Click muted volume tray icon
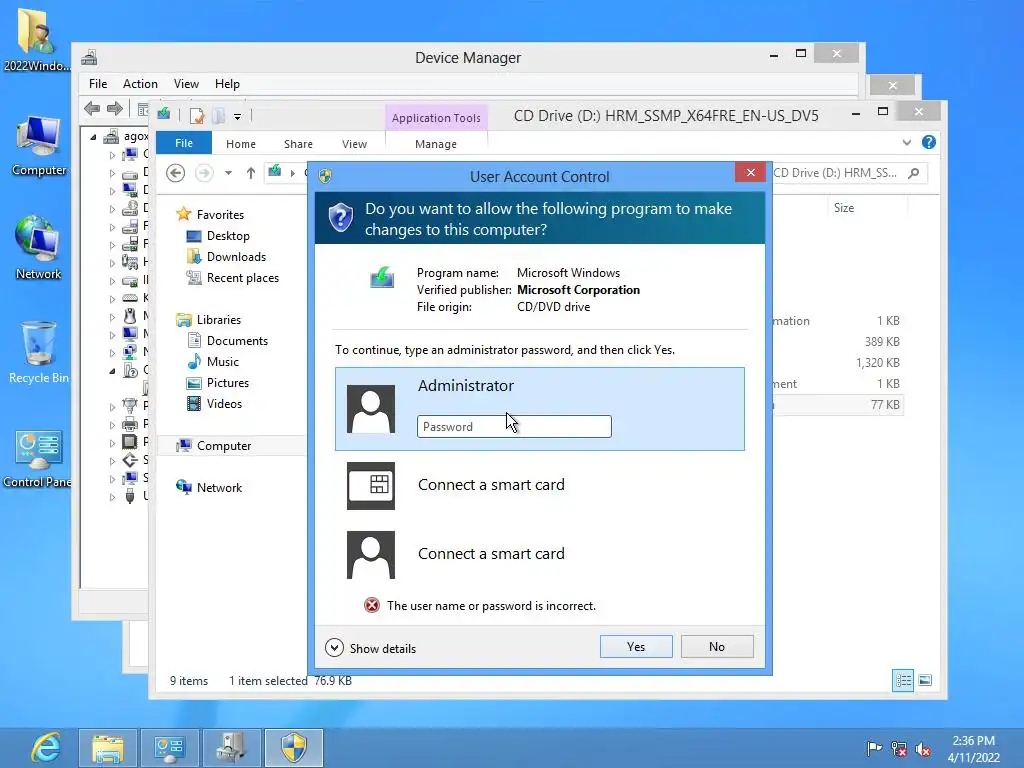 pos(923,748)
